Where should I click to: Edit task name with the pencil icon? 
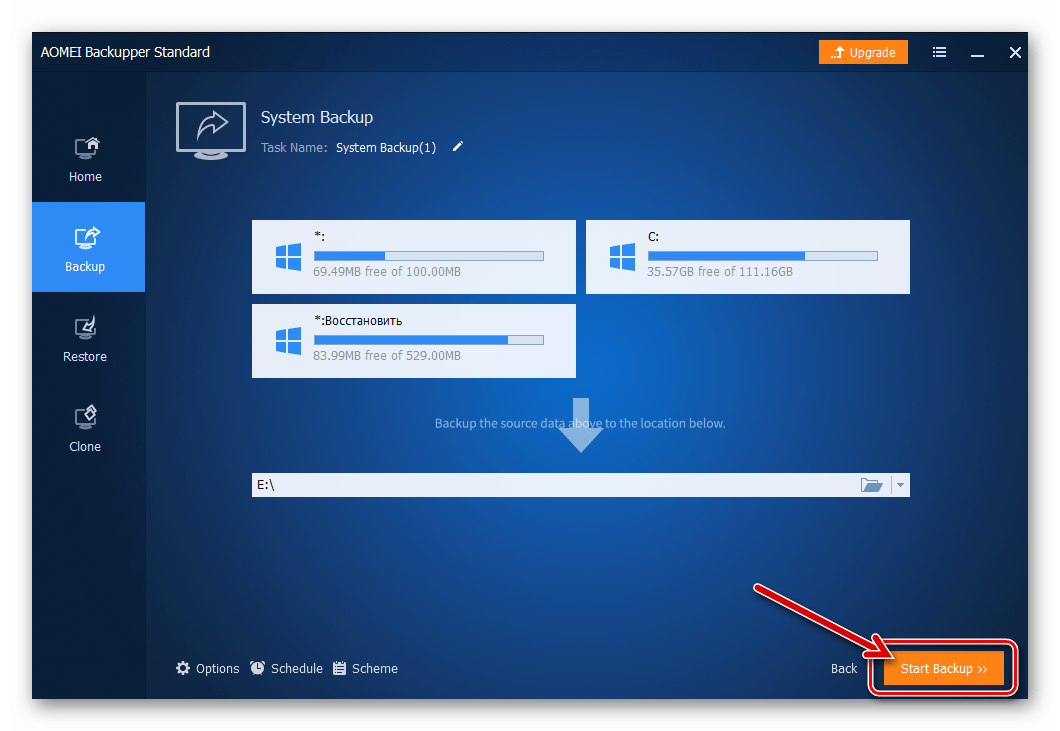[458, 147]
